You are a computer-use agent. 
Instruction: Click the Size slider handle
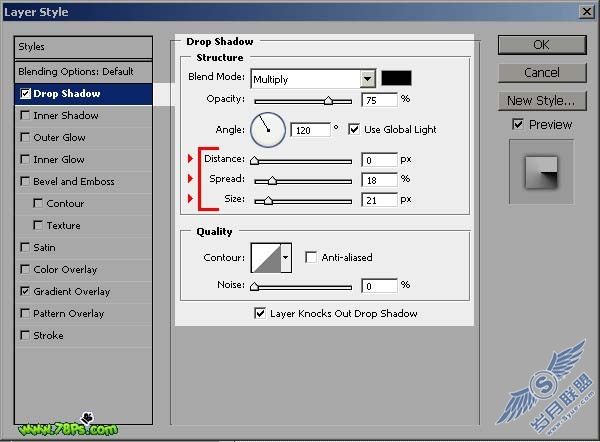[268, 200]
